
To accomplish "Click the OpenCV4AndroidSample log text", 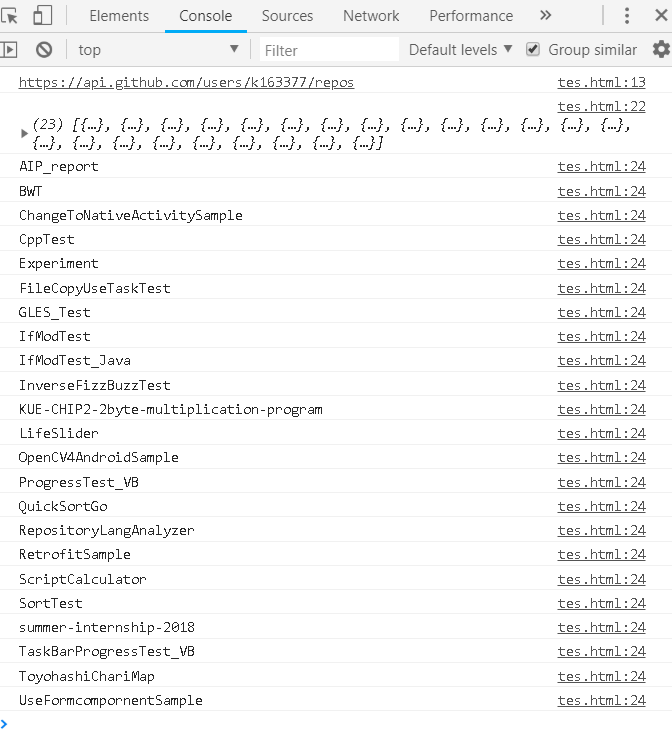I will click(x=99, y=457).
